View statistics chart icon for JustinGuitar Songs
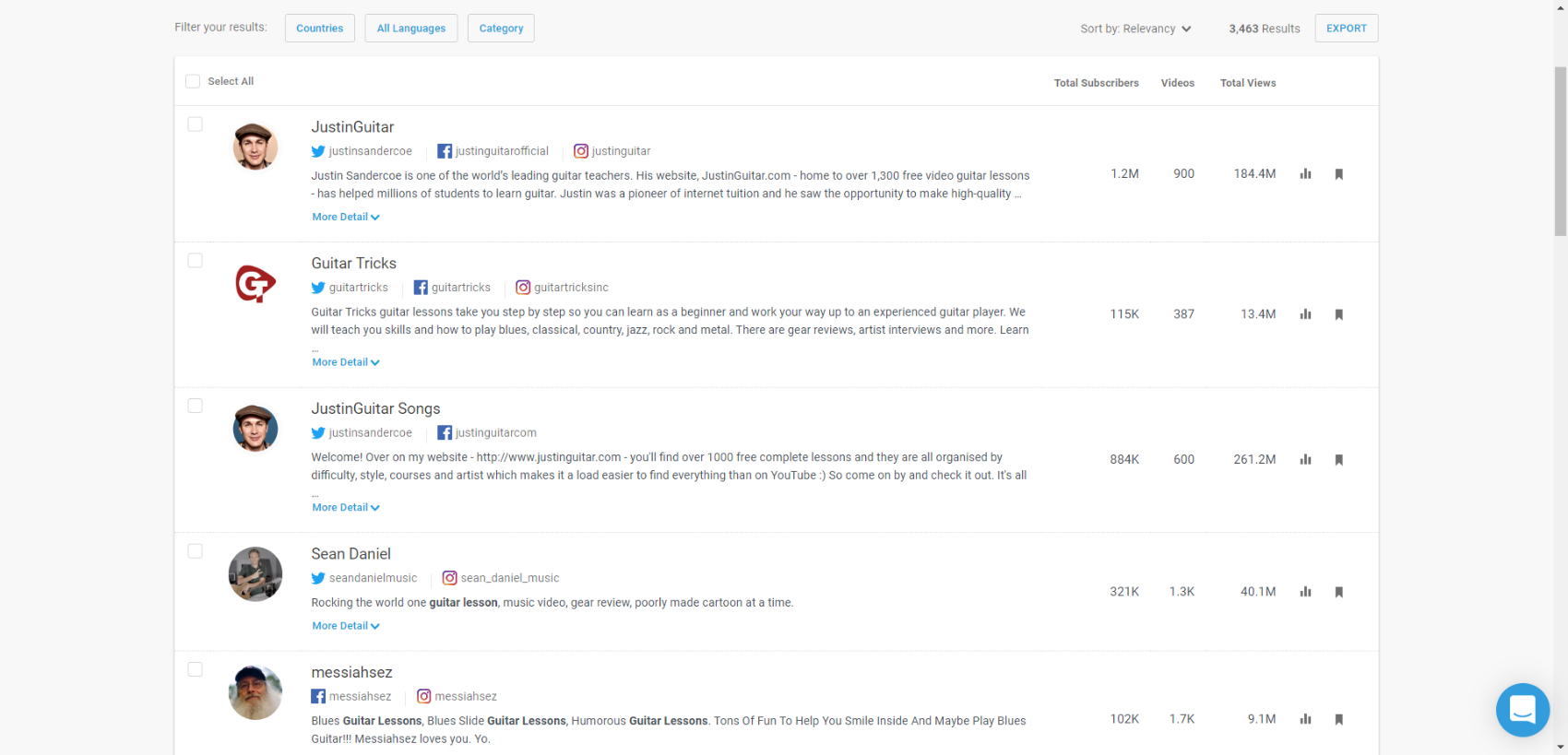Viewport: 1568px width, 755px height. [x=1305, y=459]
